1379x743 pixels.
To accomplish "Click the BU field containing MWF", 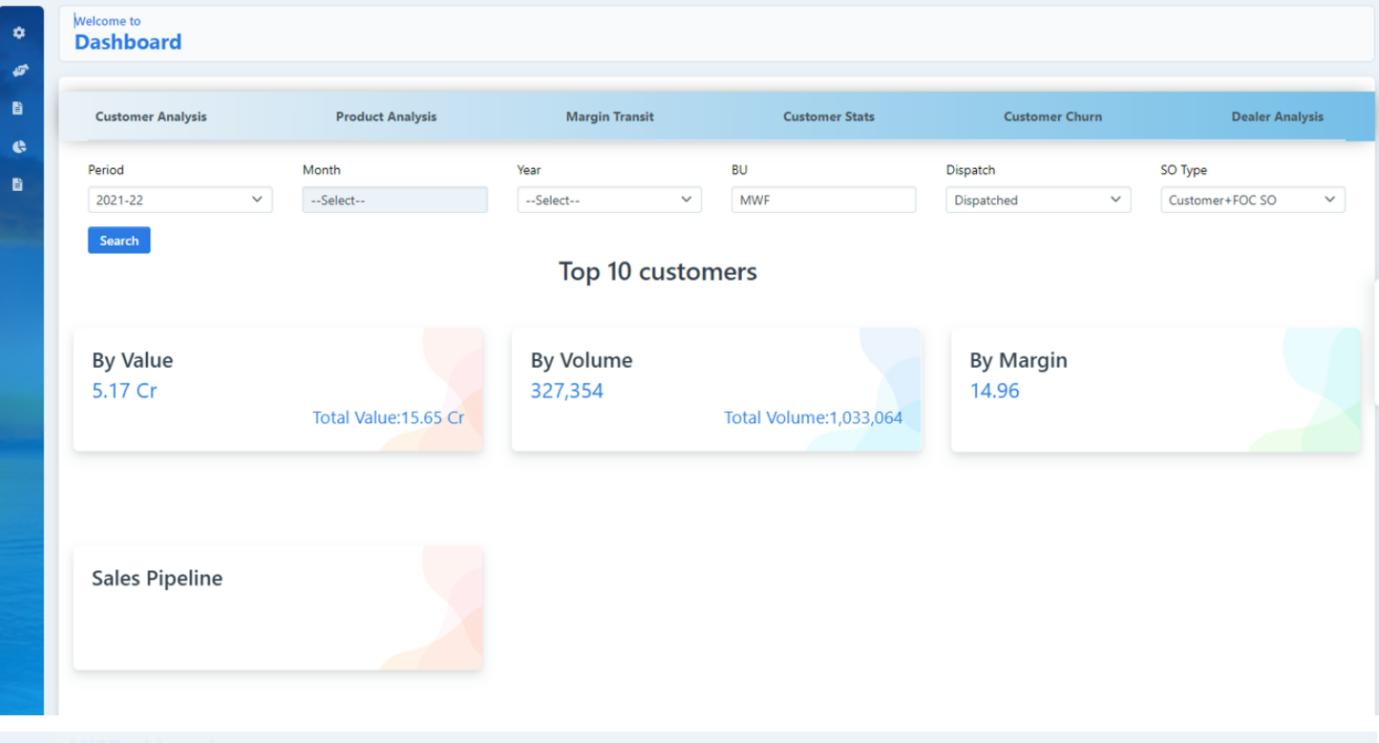I will [x=824, y=200].
